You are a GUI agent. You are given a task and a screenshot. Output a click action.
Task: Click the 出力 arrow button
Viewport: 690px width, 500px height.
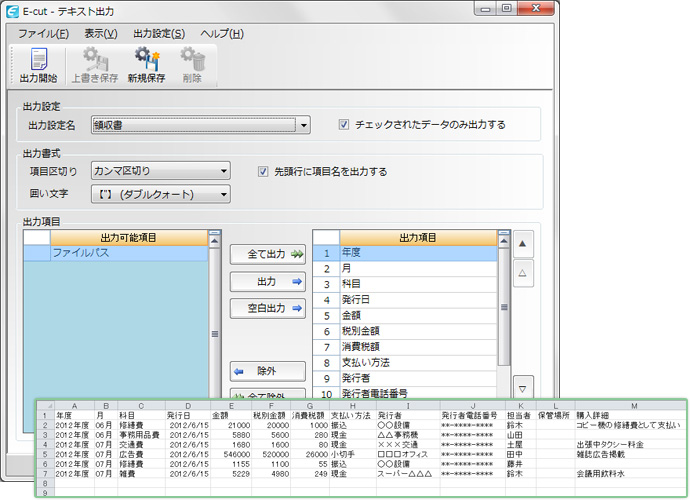click(268, 282)
